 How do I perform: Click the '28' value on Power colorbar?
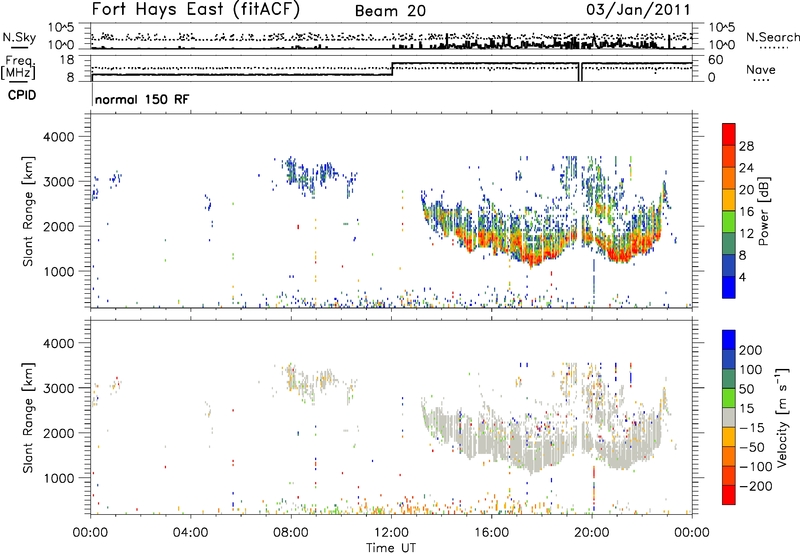[x=746, y=146]
